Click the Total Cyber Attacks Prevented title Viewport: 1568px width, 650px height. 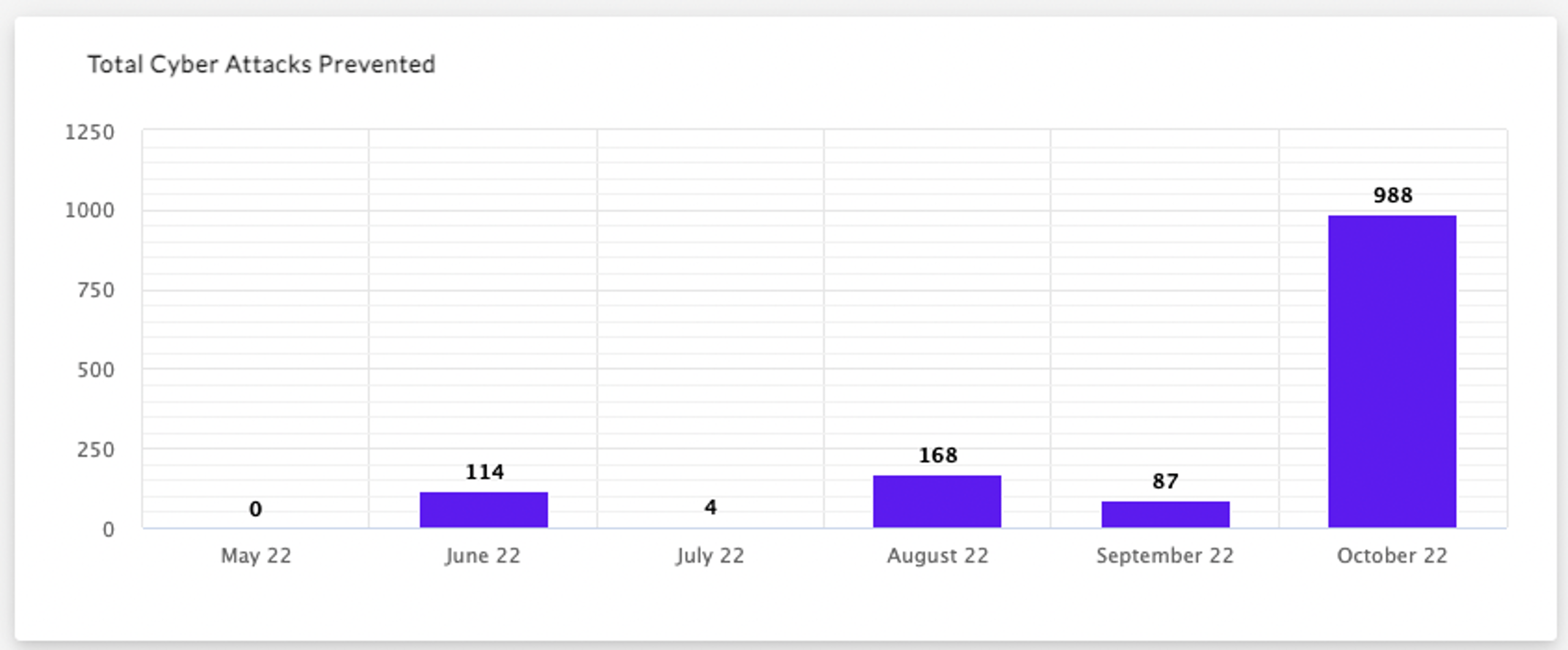(x=262, y=64)
